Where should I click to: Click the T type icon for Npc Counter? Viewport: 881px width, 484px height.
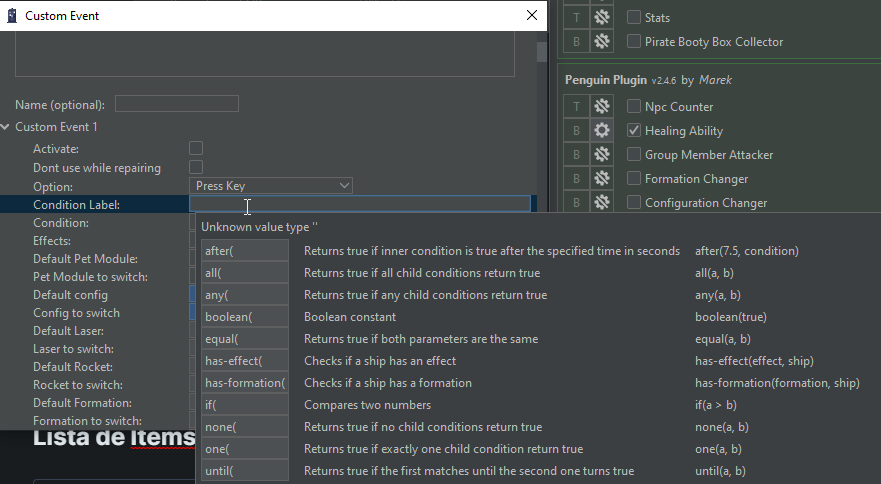[x=576, y=107]
